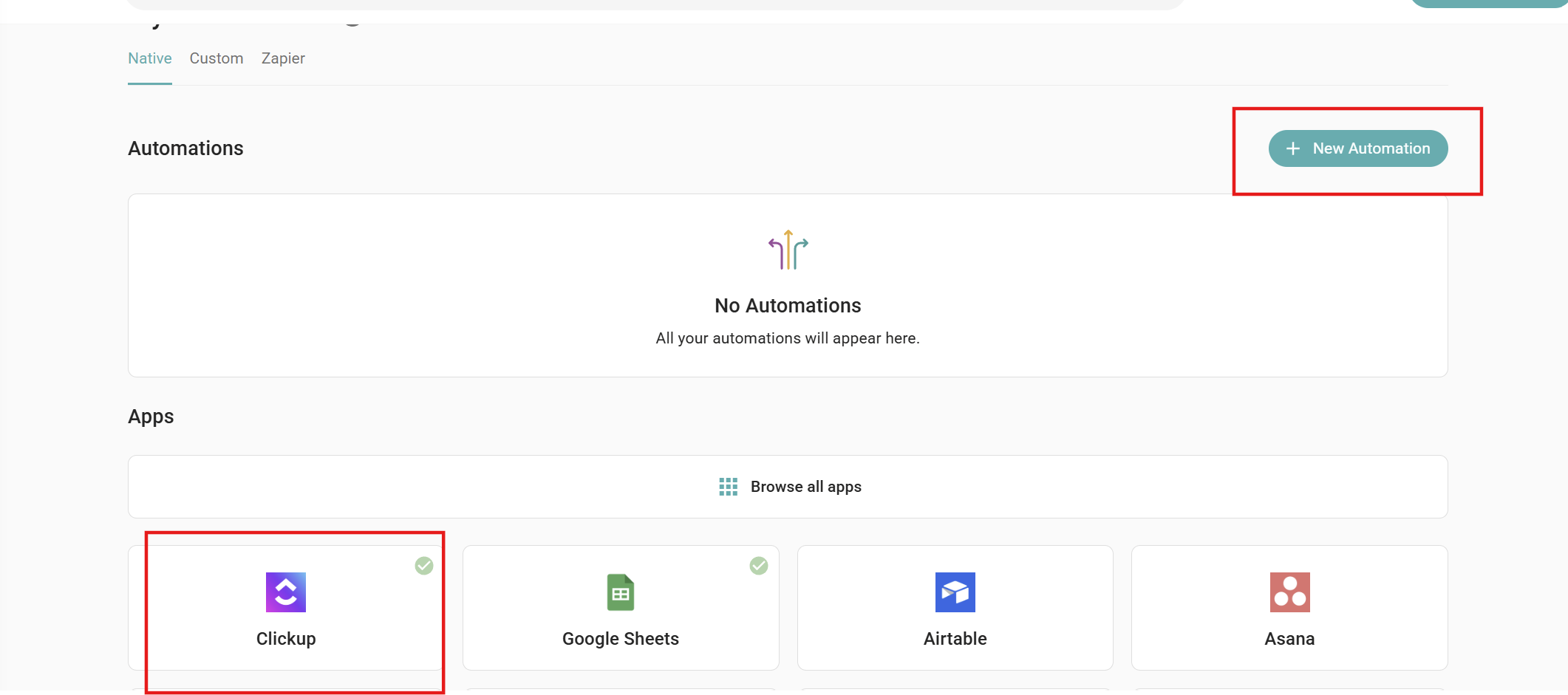Open the Custom integrations tab
The width and height of the screenshot is (1568, 695).
pos(216,58)
